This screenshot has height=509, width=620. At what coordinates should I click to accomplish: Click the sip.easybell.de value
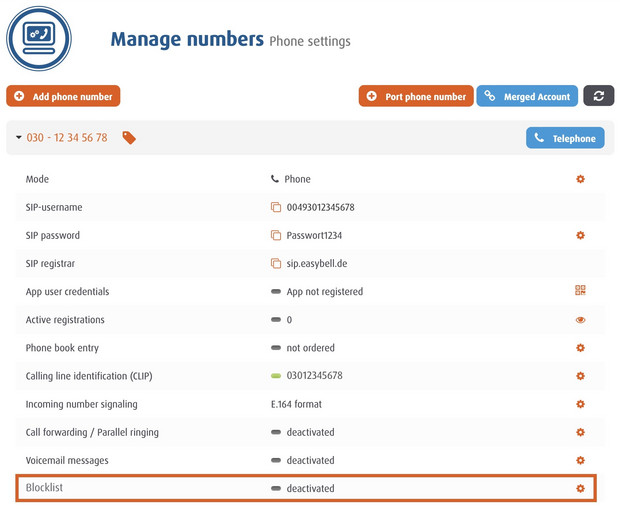click(317, 263)
